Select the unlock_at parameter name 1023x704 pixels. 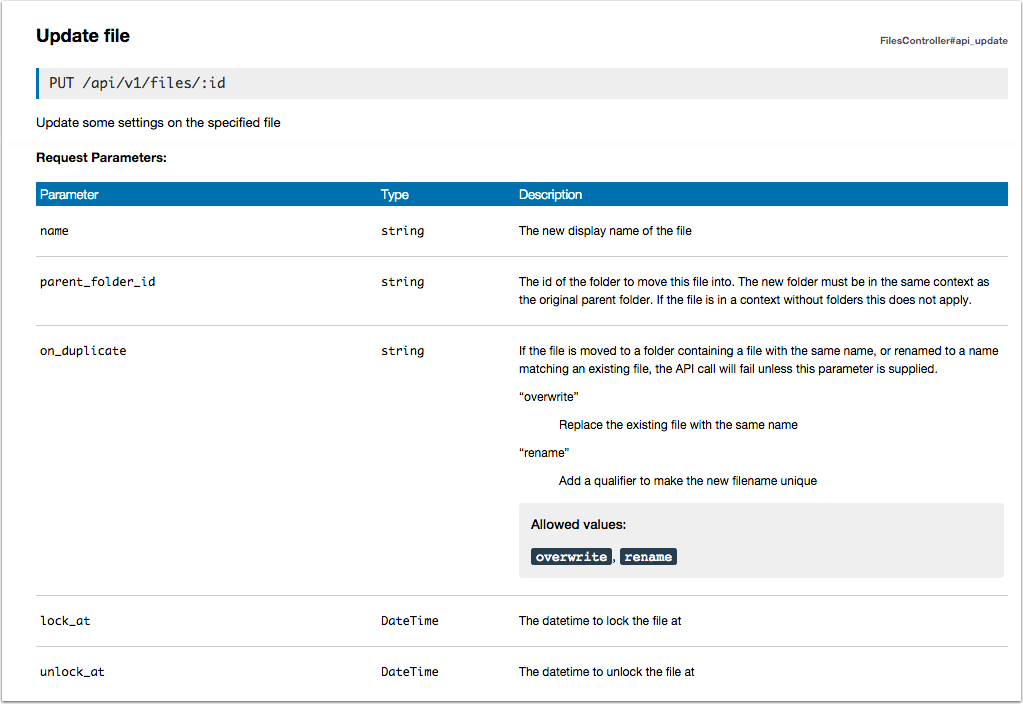[x=72, y=672]
